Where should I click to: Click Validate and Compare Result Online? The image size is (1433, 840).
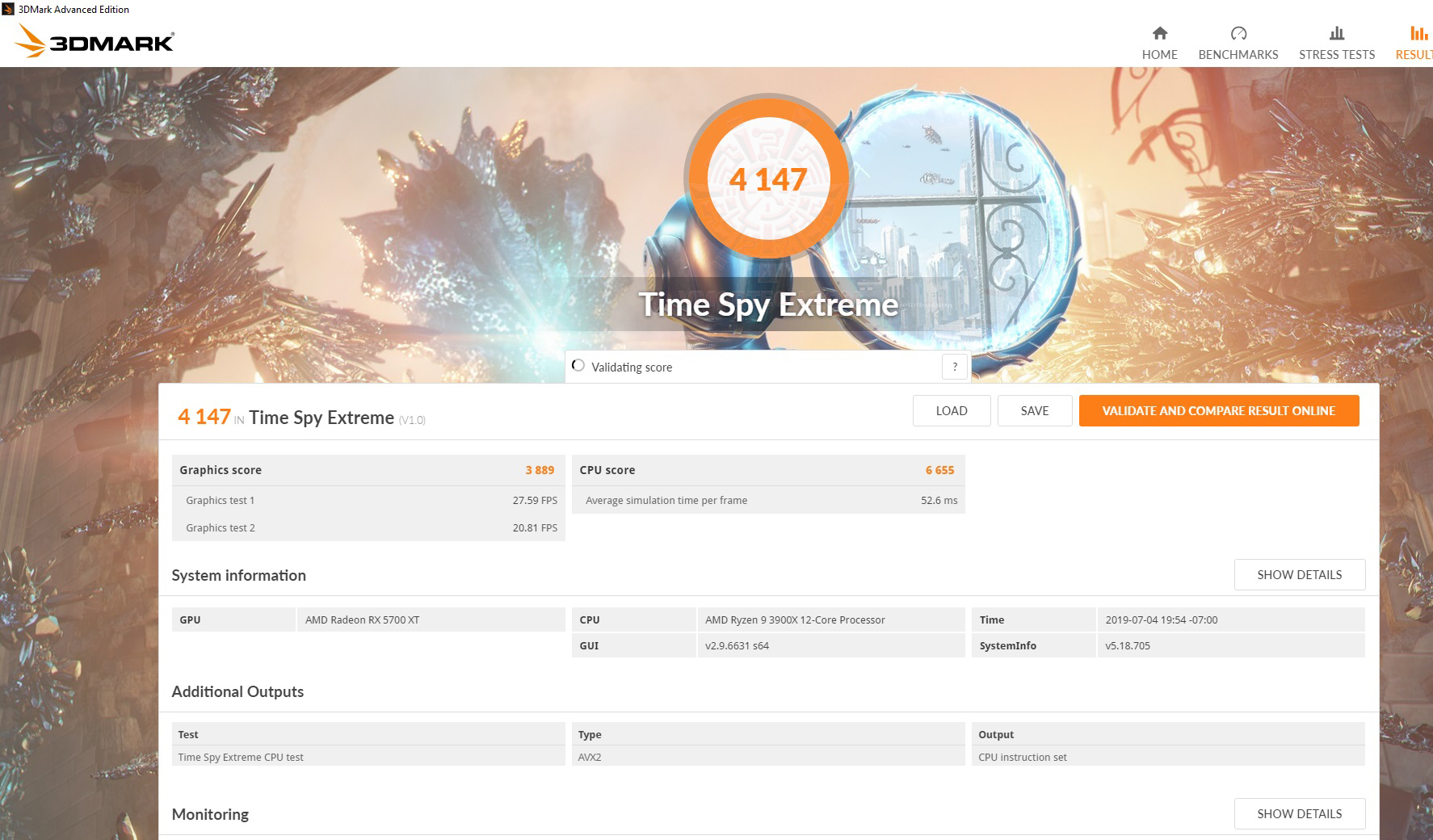click(x=1218, y=410)
